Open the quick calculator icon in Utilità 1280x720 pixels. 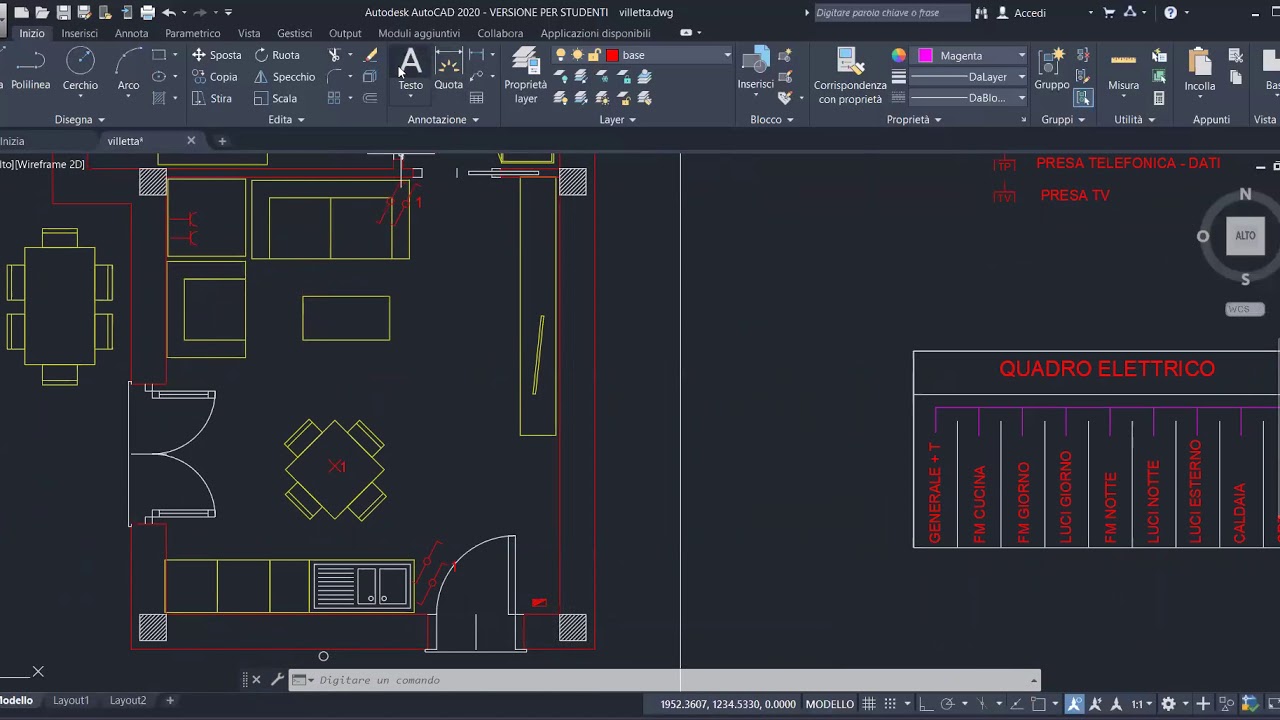tap(1159, 98)
